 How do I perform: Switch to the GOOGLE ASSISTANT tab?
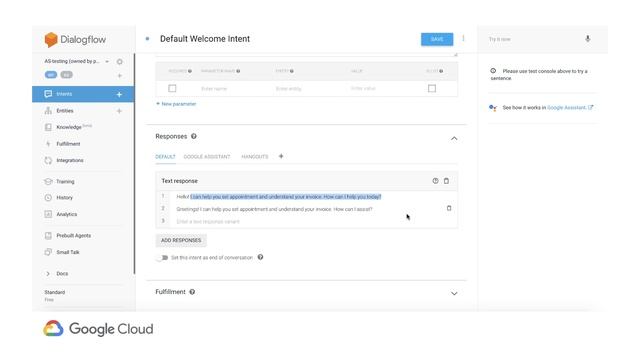[x=207, y=157]
